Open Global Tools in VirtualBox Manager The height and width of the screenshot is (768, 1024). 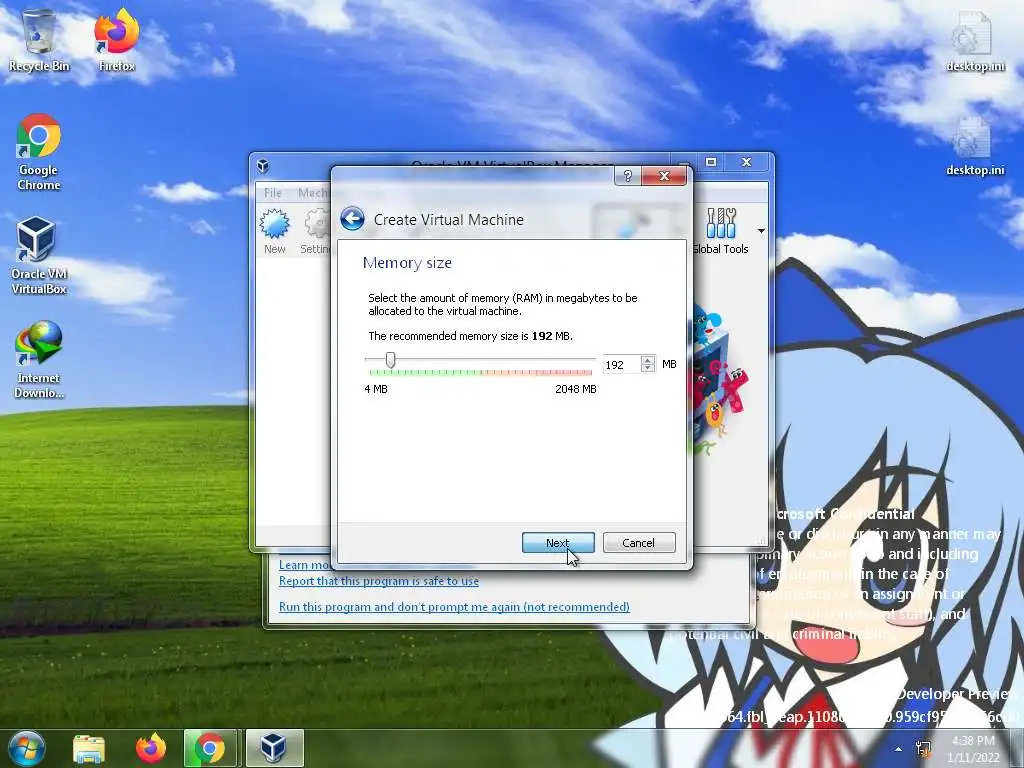tap(721, 231)
